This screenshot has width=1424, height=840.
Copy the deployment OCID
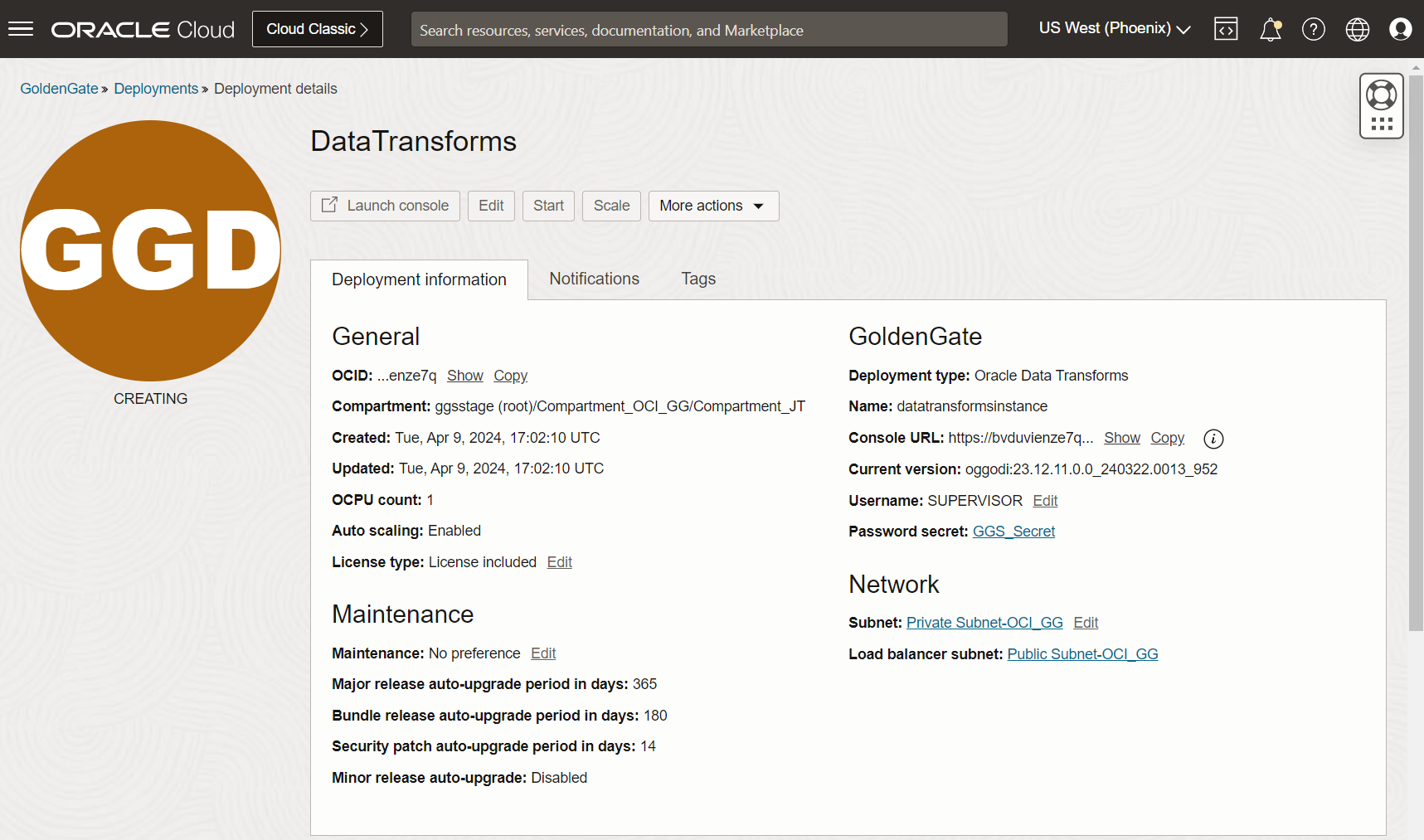(x=510, y=376)
